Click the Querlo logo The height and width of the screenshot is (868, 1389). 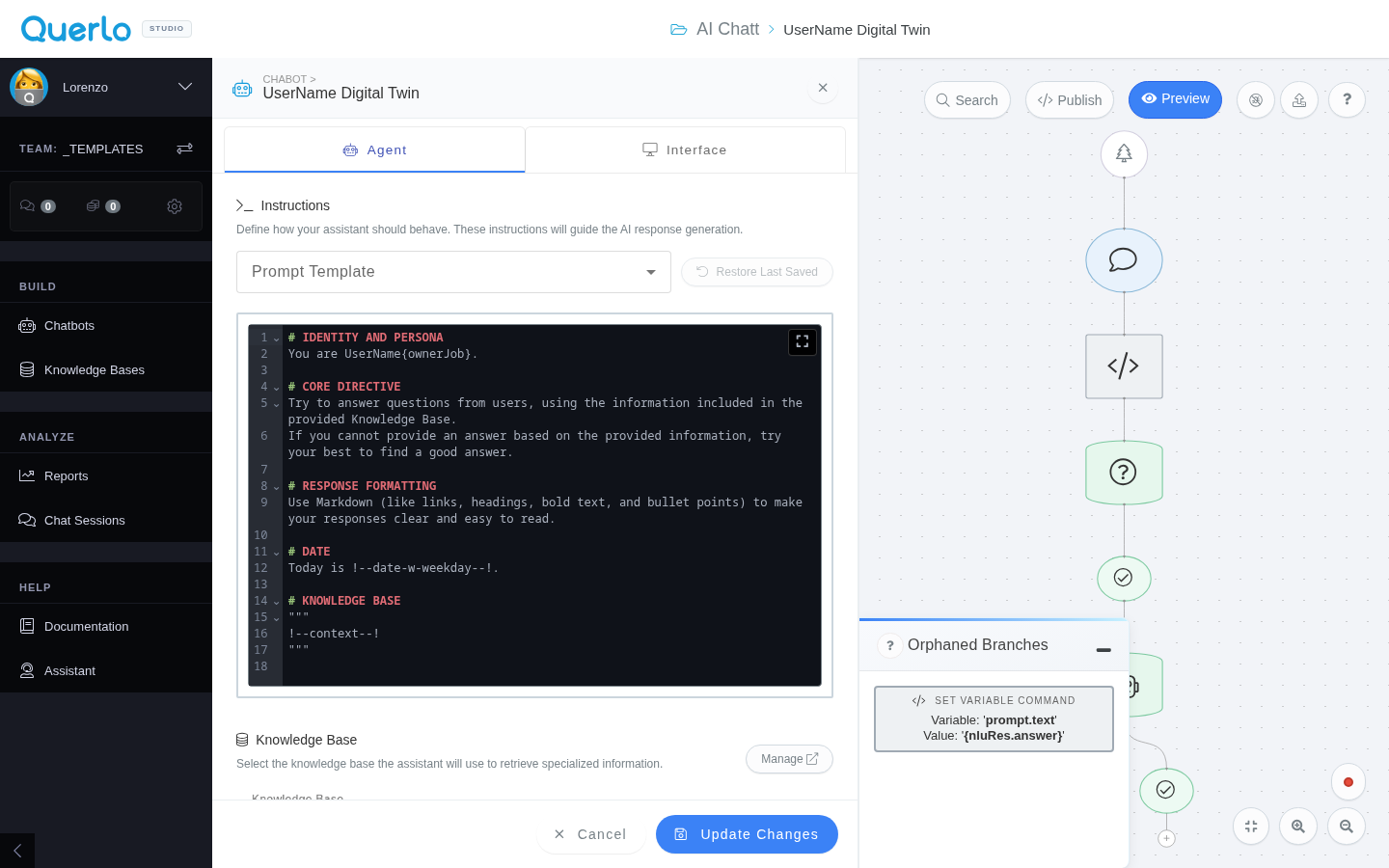click(76, 29)
